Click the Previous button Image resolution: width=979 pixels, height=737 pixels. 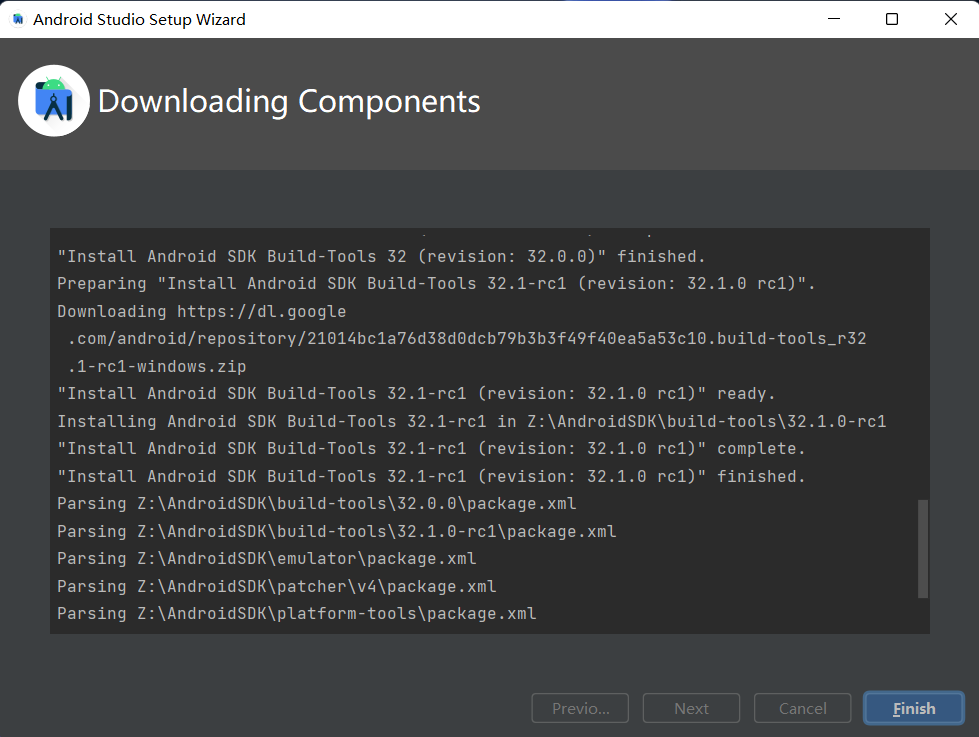(x=580, y=708)
